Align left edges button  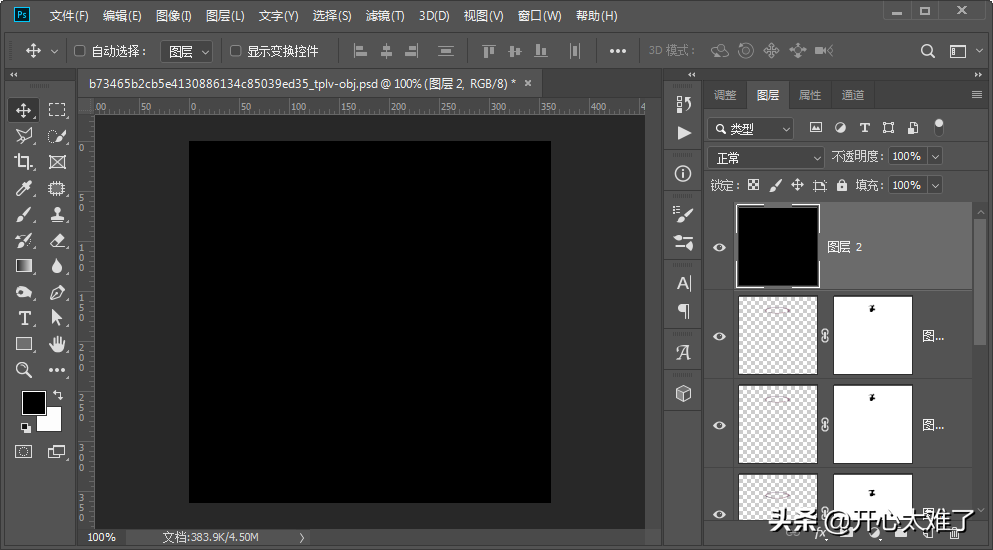(x=360, y=51)
